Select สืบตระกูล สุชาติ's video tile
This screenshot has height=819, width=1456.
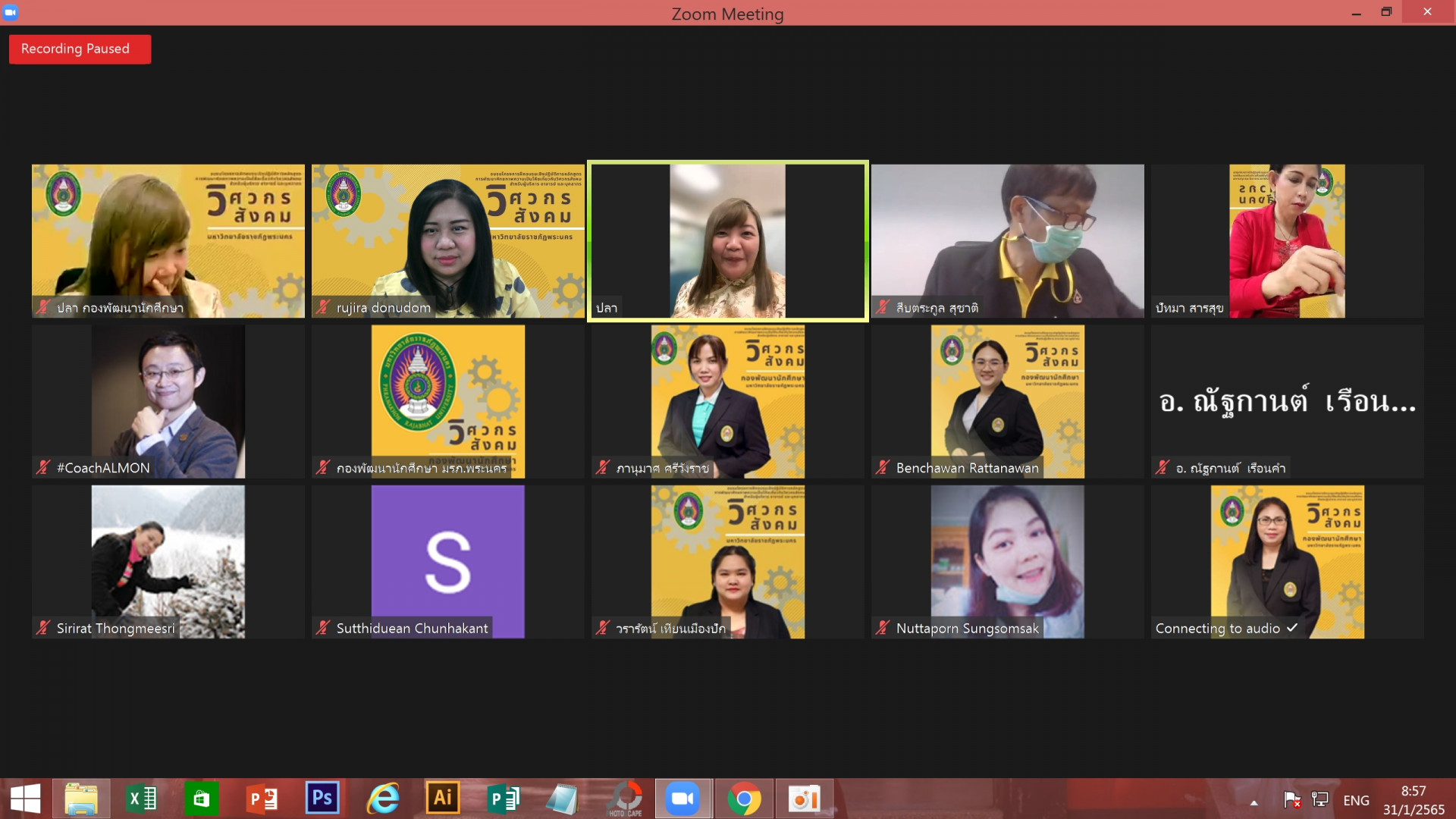(1008, 241)
